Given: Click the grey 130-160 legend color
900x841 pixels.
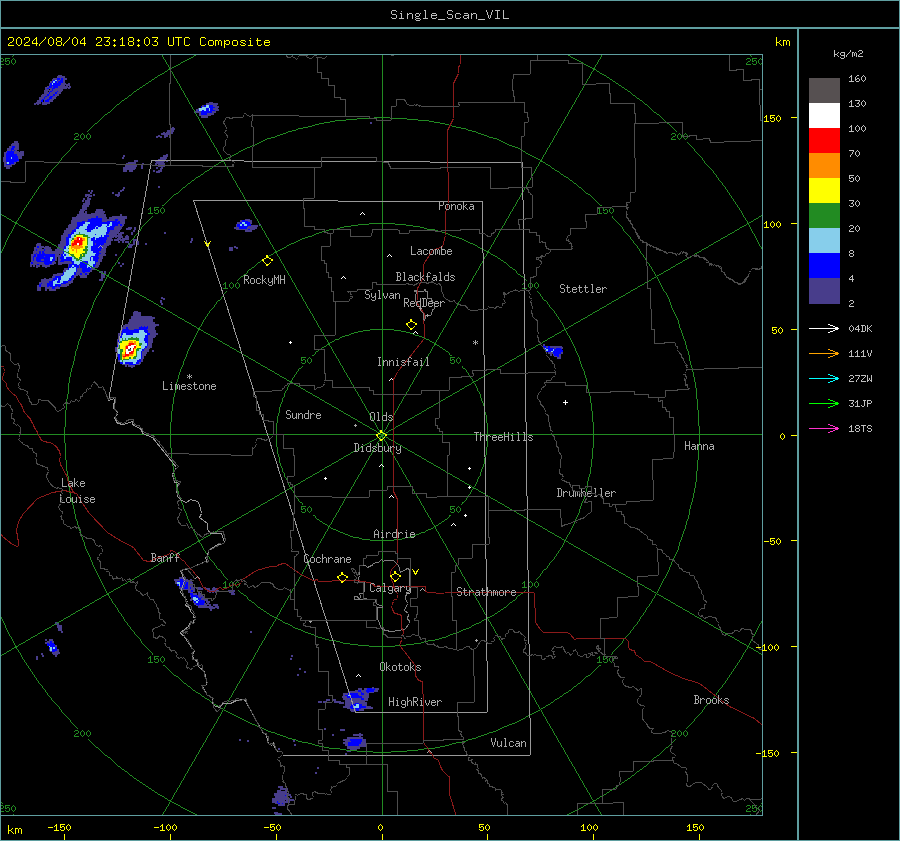Looking at the screenshot, I should pos(824,91).
